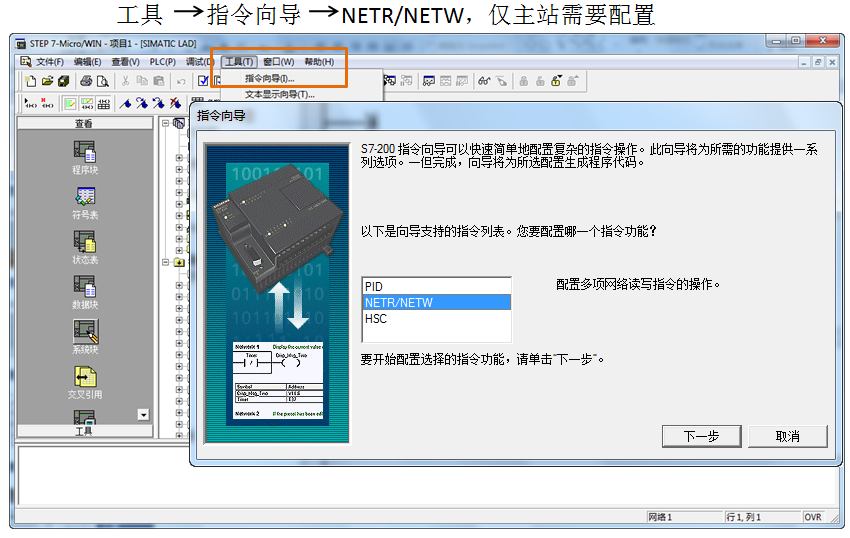Viewport: 850px width, 538px height.
Task: Click the 工具 navigation bar button
Action: click(x=85, y=431)
